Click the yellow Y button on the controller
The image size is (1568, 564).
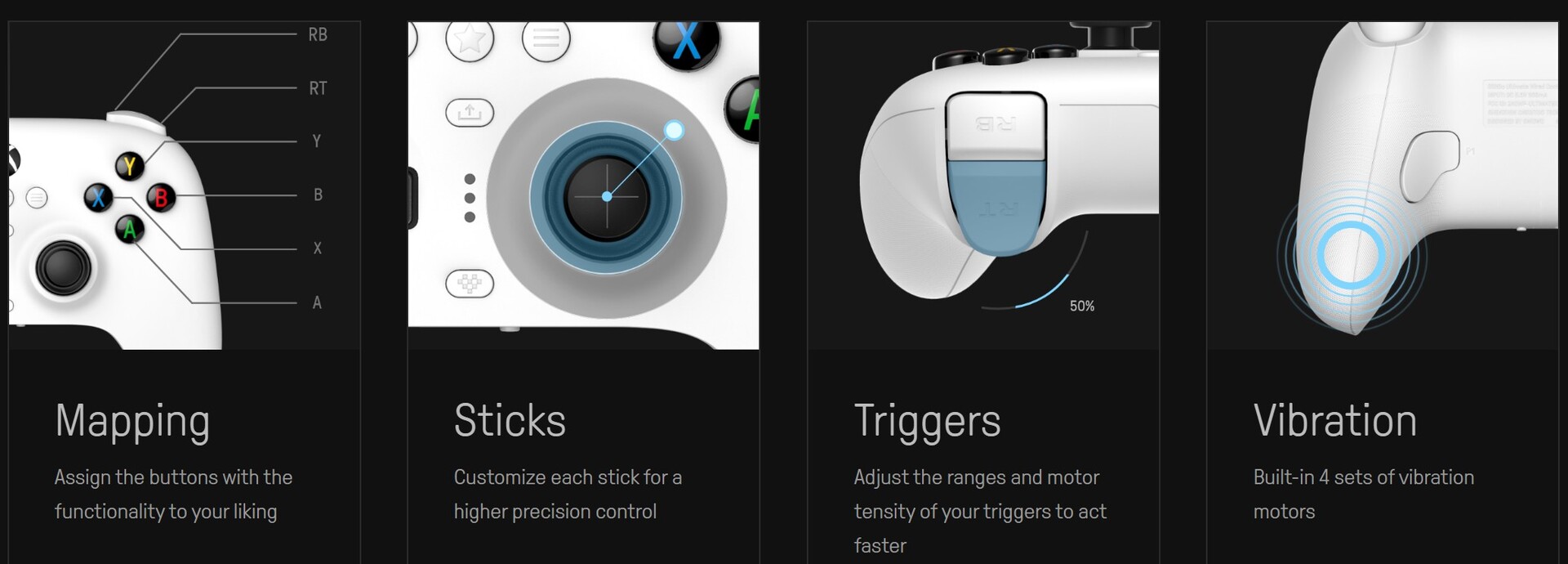pos(129,167)
